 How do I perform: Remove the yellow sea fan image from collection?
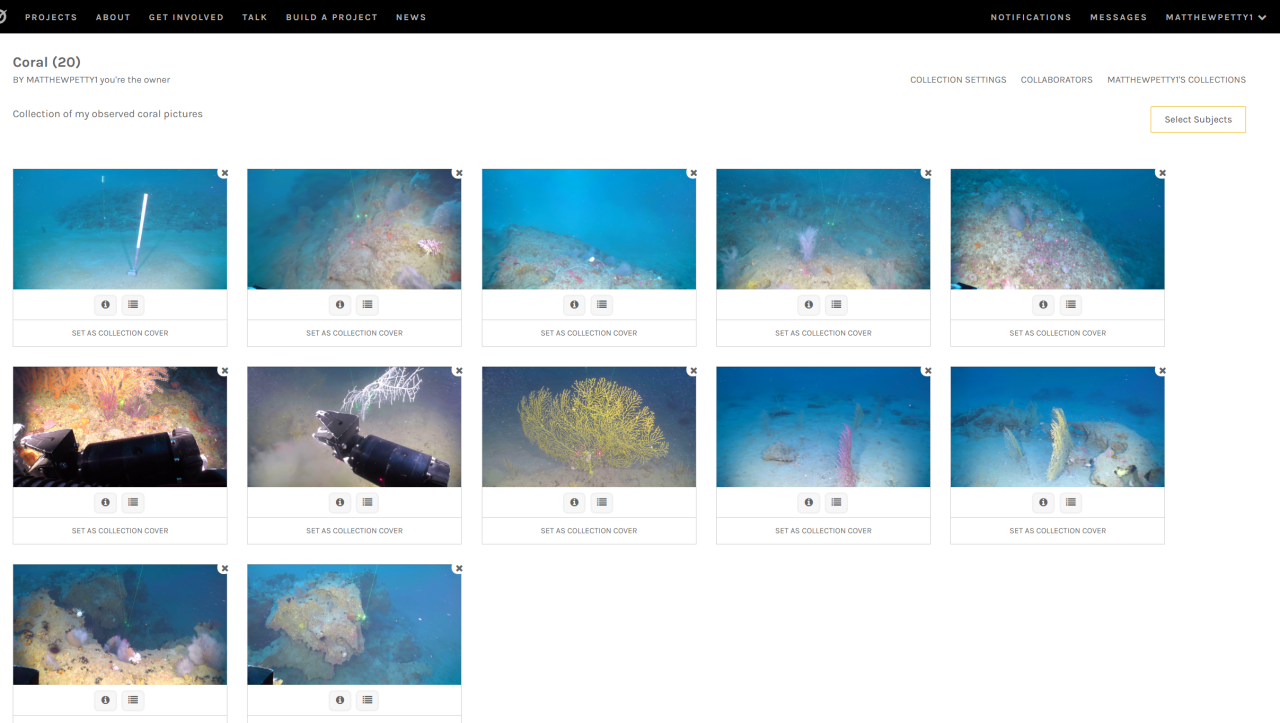(x=693, y=371)
